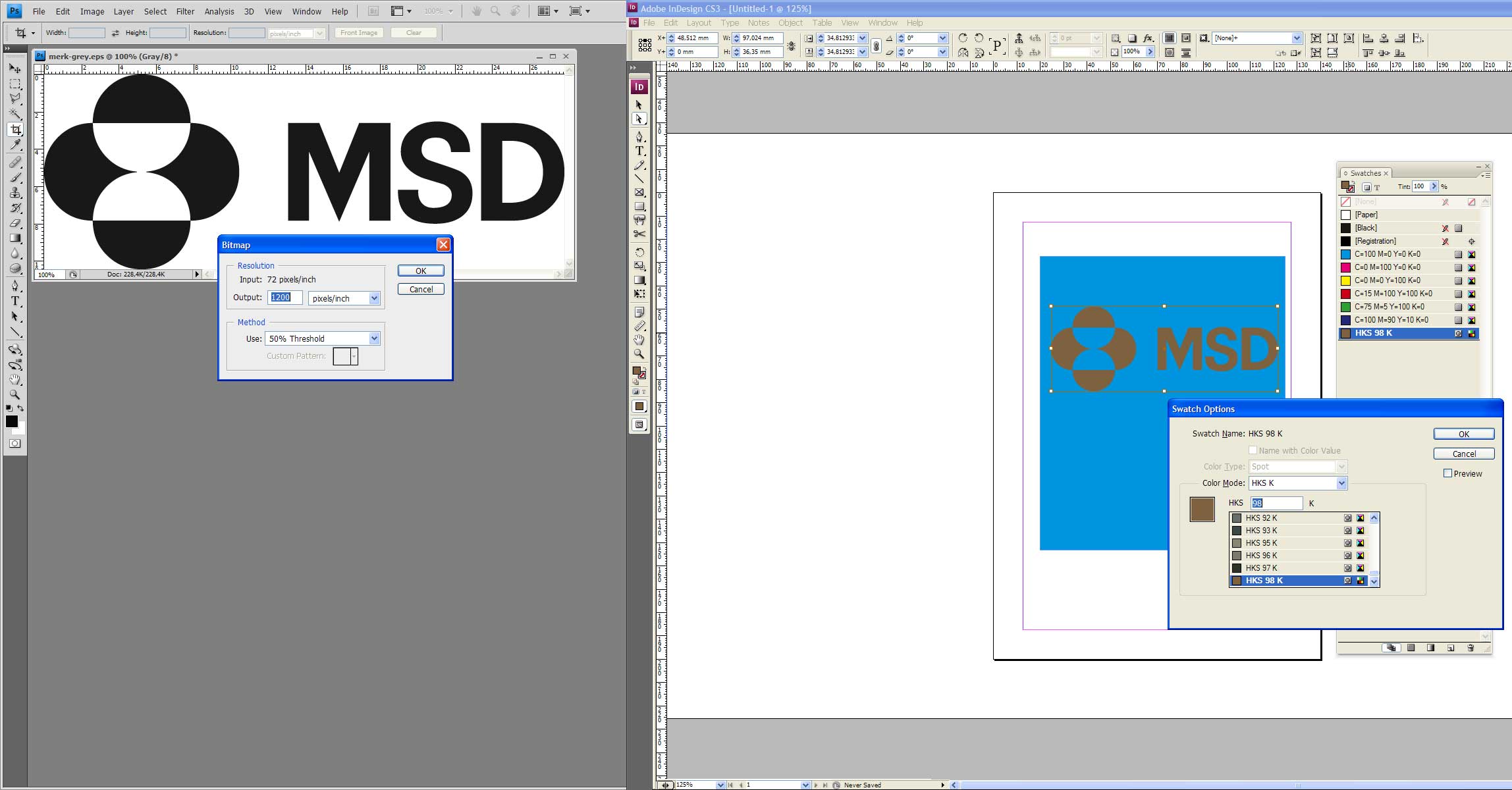Image resolution: width=1512 pixels, height=790 pixels.
Task: Select the Gradient tool in Photoshop
Action: [x=14, y=238]
